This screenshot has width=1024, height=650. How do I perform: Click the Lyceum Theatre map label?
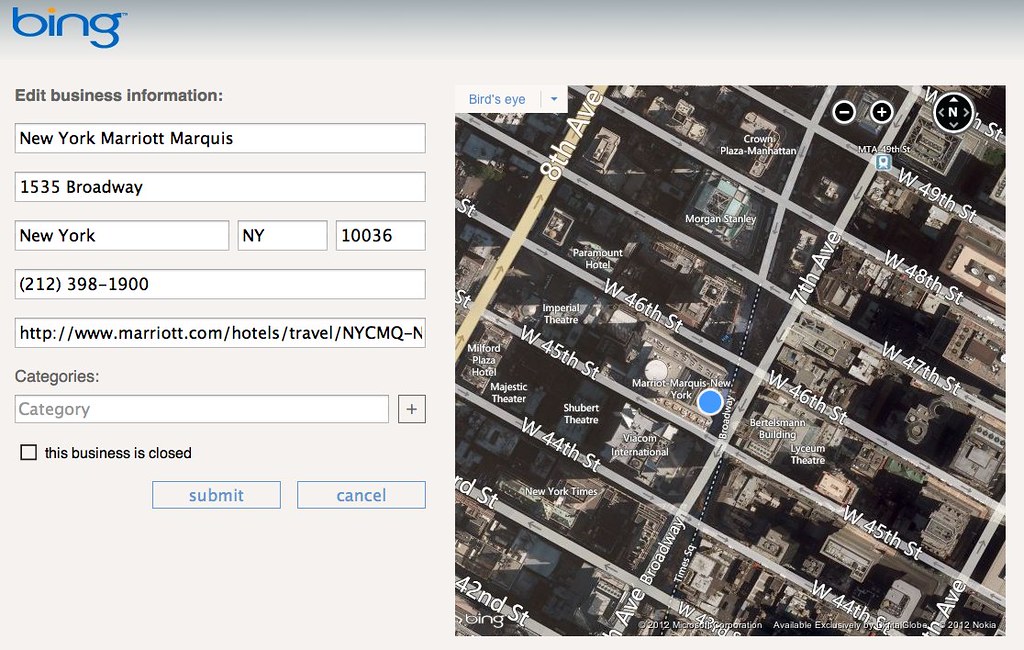coord(808,454)
